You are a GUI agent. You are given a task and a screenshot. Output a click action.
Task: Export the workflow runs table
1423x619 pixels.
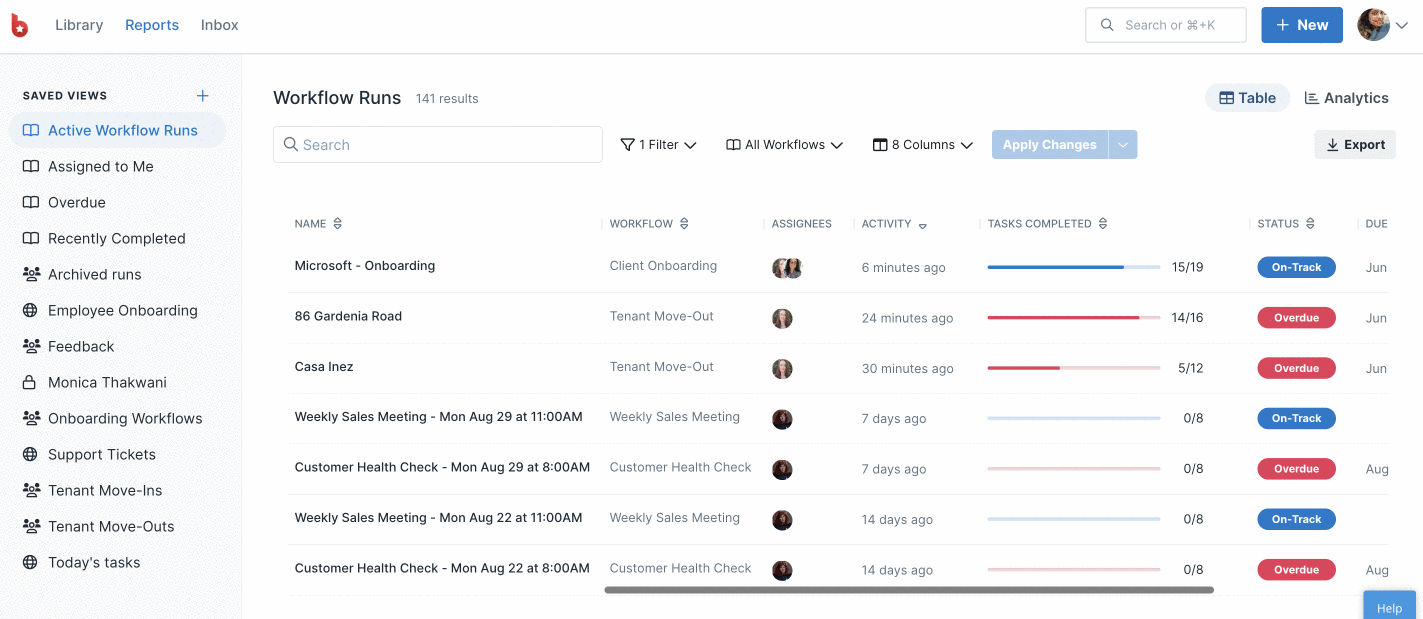click(1355, 145)
